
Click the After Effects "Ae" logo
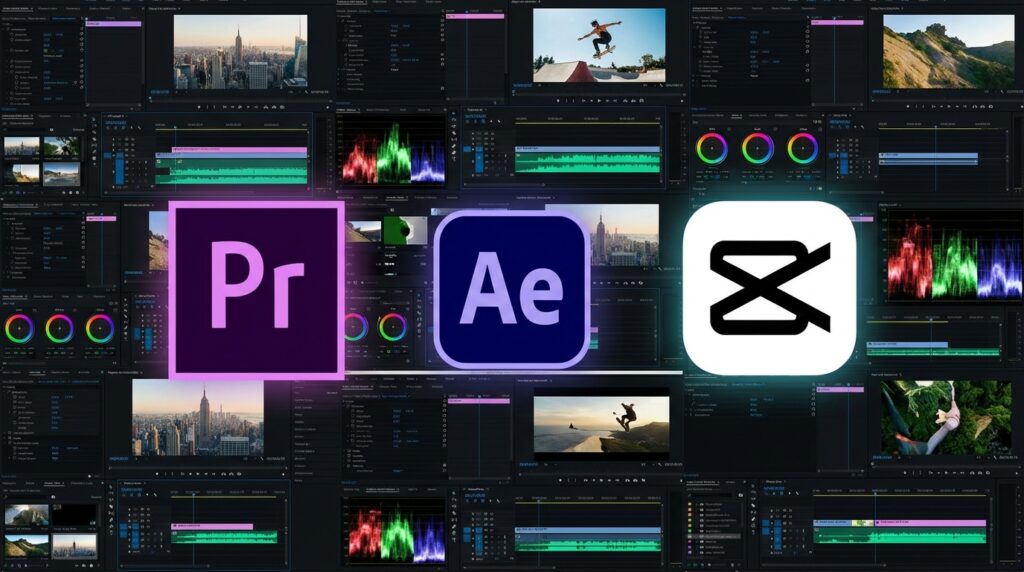click(511, 290)
